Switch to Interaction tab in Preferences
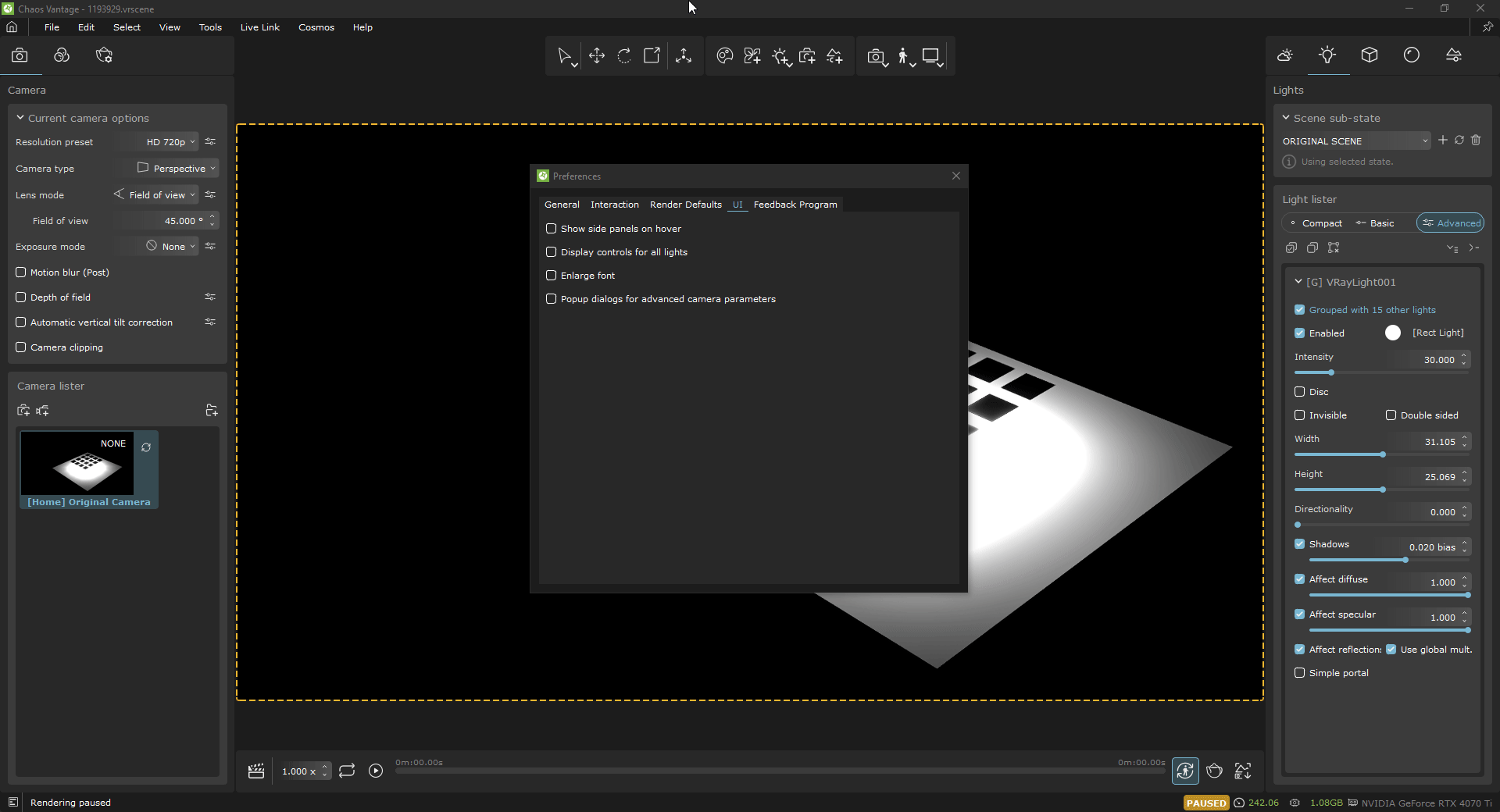The width and height of the screenshot is (1500, 812). point(615,205)
